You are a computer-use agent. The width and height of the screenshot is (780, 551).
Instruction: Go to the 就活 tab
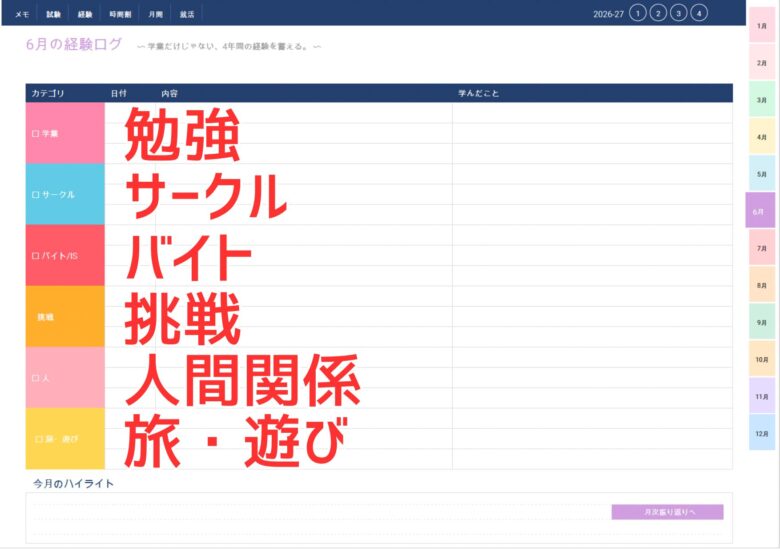coord(187,14)
